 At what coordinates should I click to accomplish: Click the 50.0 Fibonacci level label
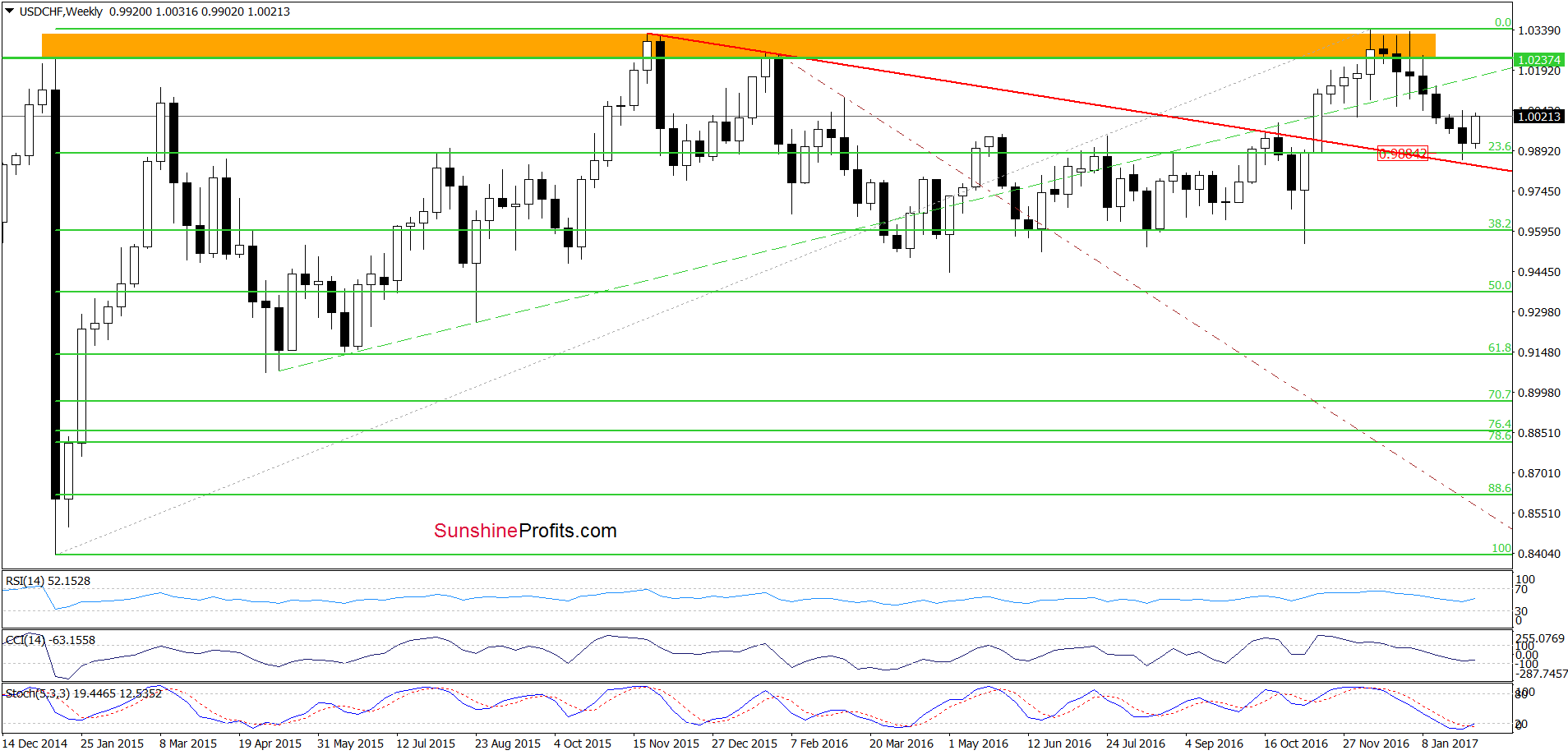(1499, 285)
